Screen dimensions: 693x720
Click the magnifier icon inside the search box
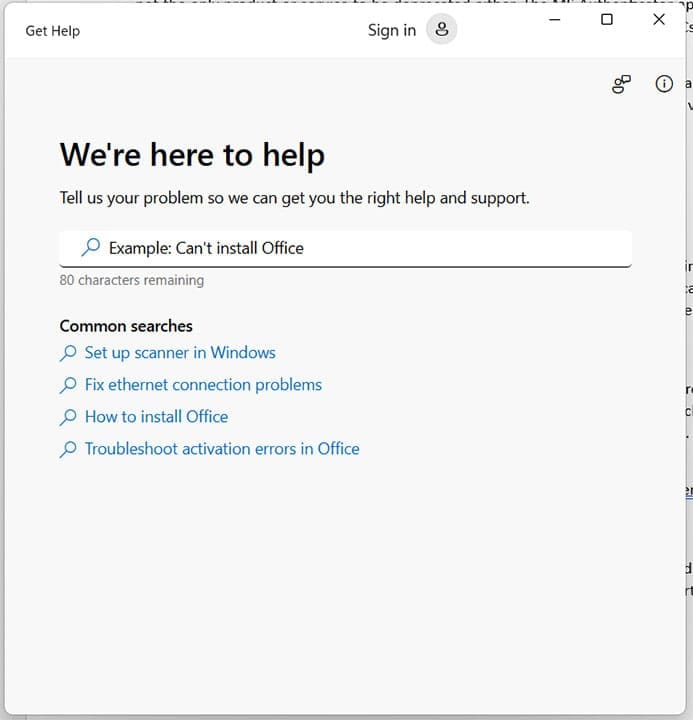(x=91, y=248)
